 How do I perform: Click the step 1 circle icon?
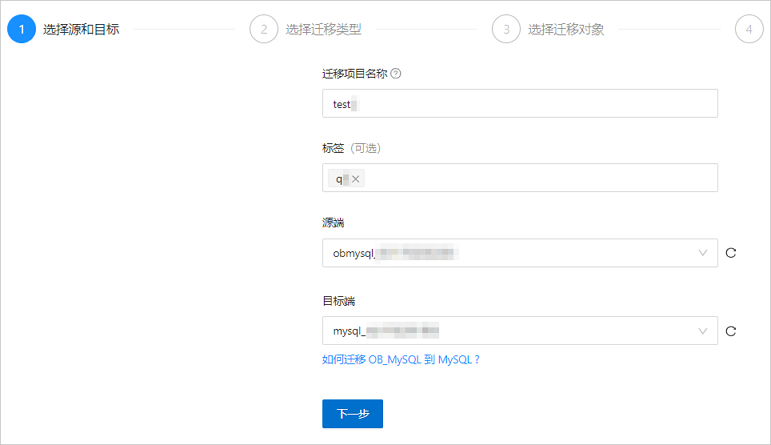[21, 29]
